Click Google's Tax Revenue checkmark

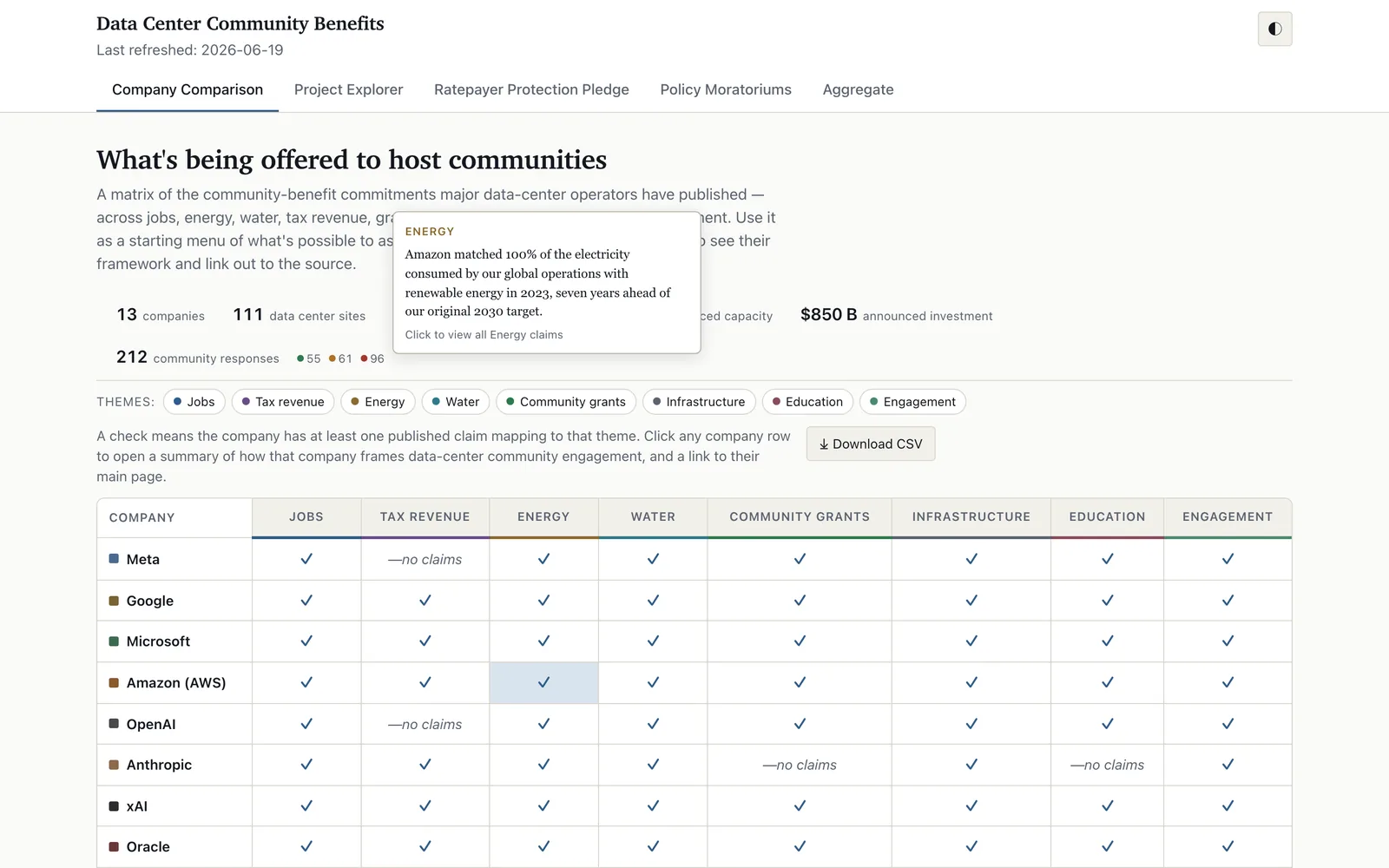425,601
